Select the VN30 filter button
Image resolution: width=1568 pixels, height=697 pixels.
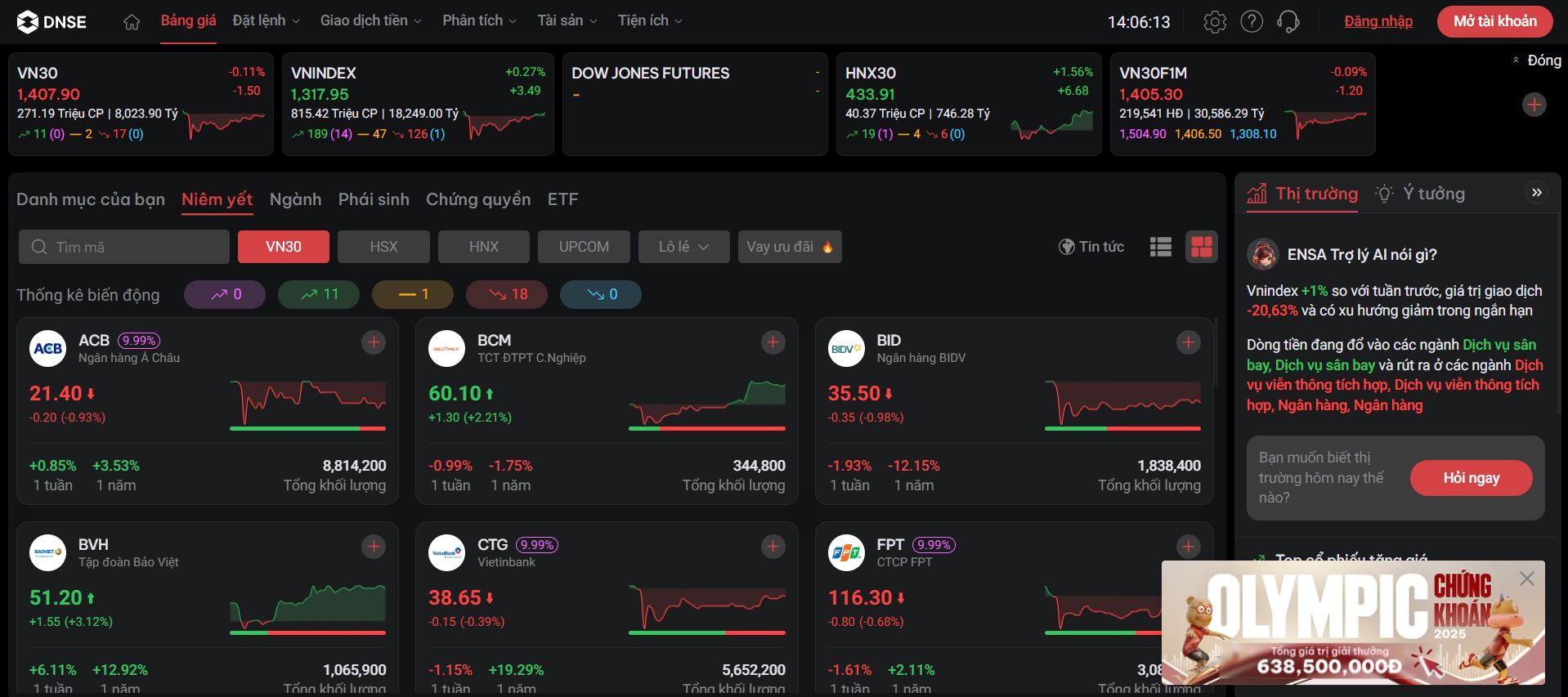[x=284, y=247]
